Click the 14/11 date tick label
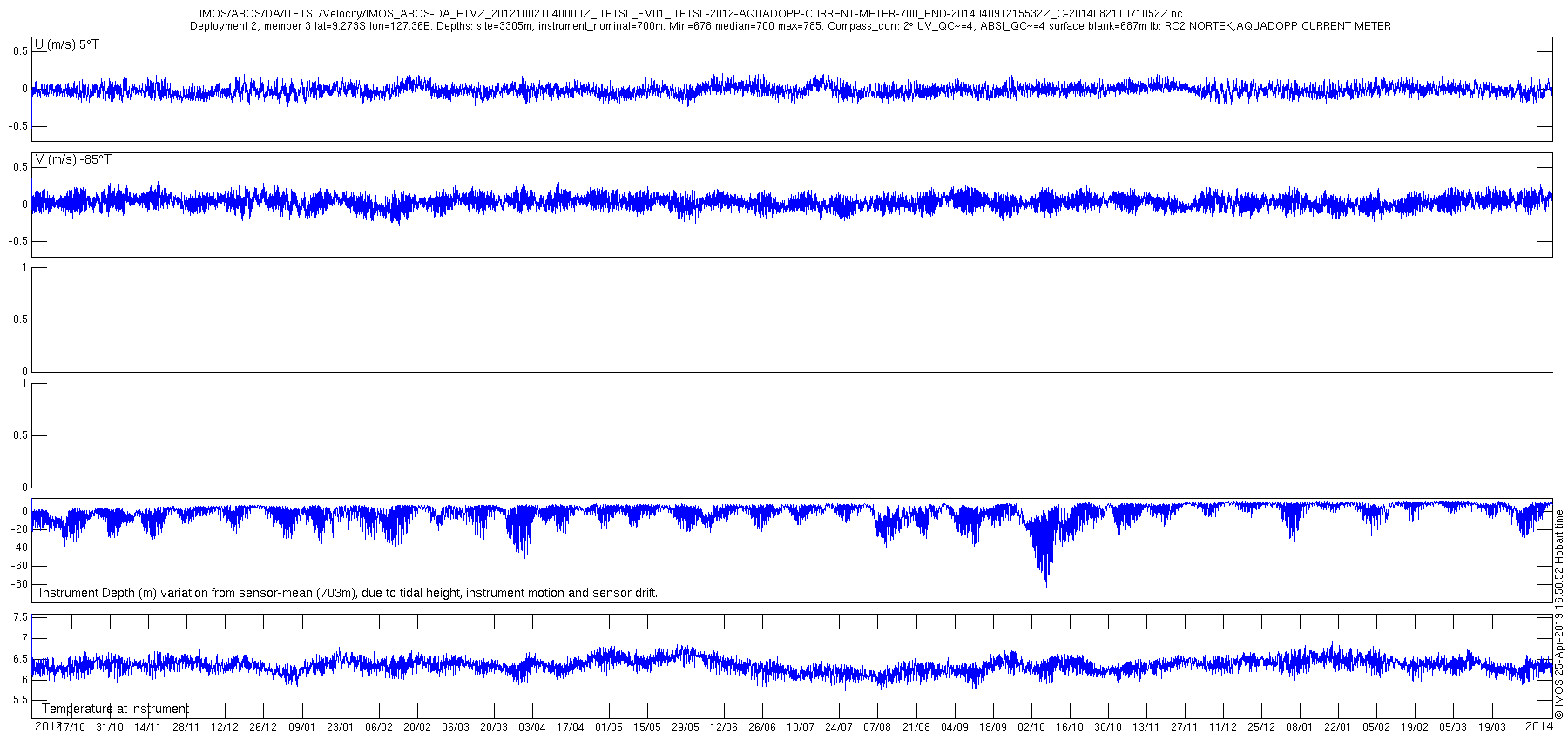 (x=148, y=728)
